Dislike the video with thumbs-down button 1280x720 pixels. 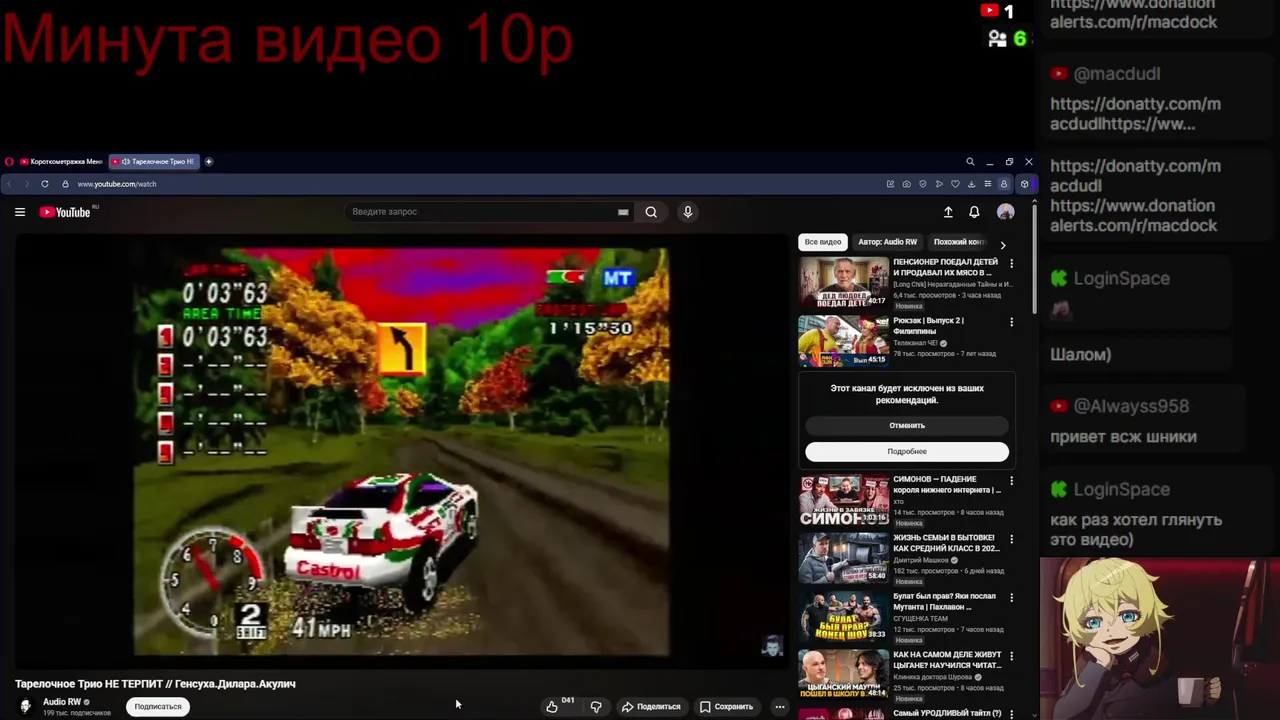coord(596,707)
